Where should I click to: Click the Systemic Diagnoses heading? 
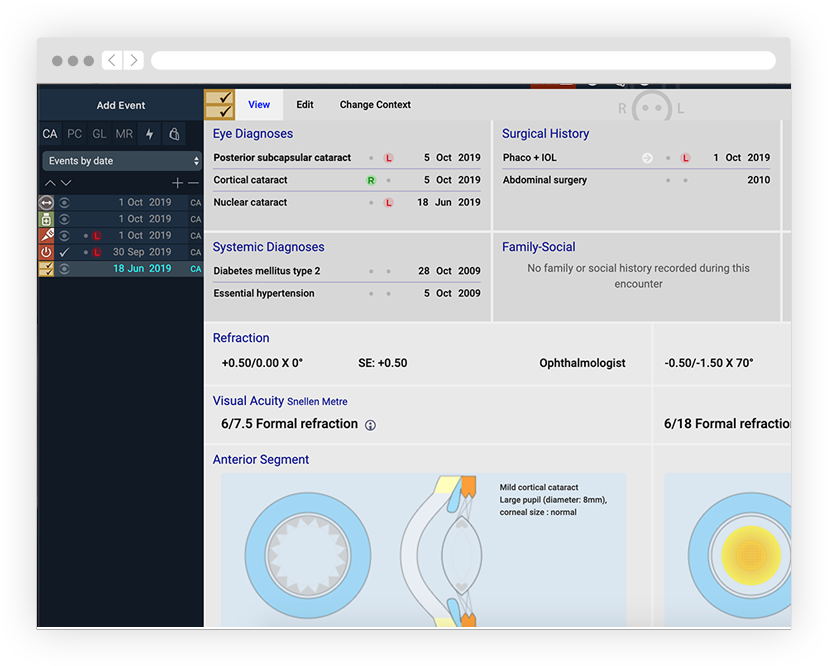[268, 247]
